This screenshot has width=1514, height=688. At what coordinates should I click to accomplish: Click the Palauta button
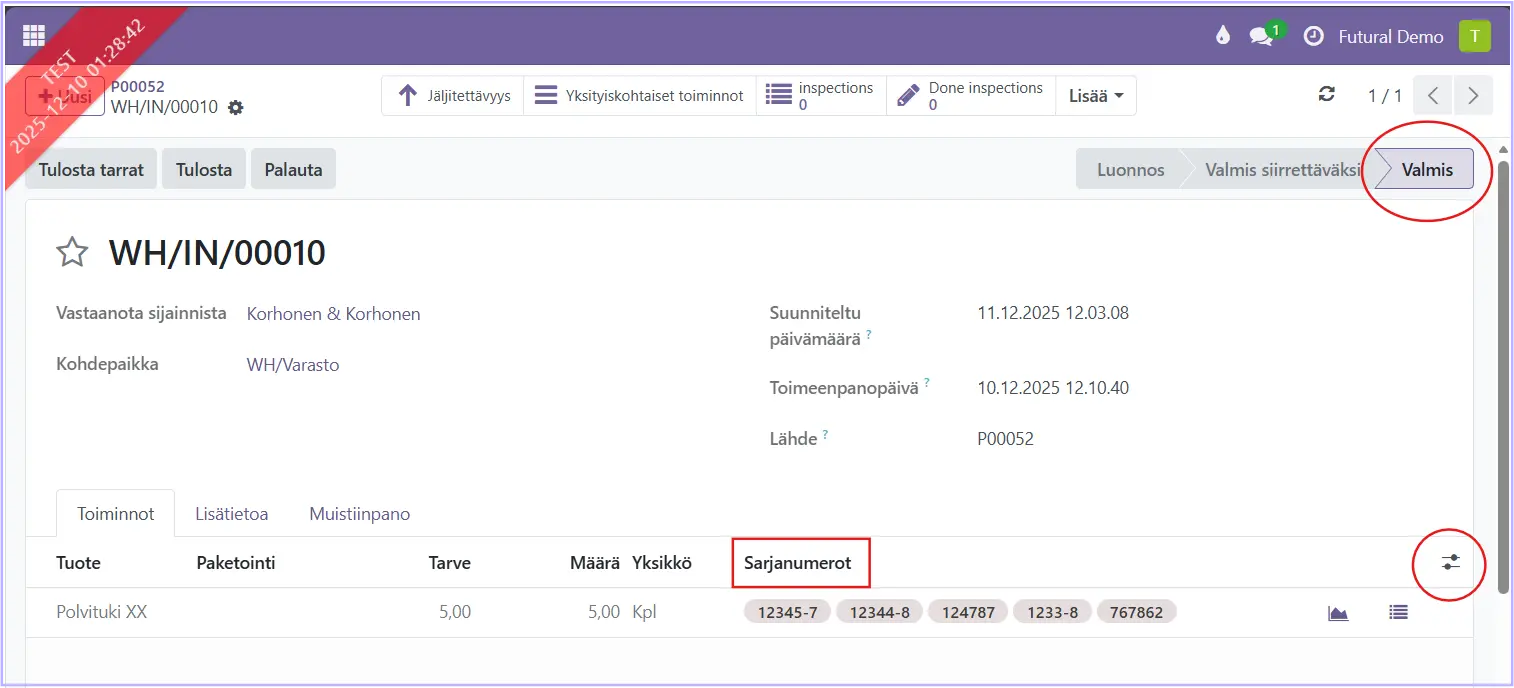click(293, 169)
